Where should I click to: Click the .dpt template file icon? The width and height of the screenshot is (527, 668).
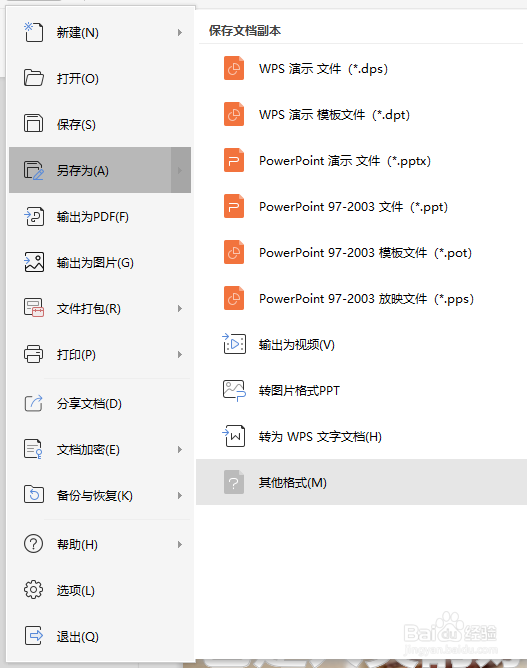[234, 114]
